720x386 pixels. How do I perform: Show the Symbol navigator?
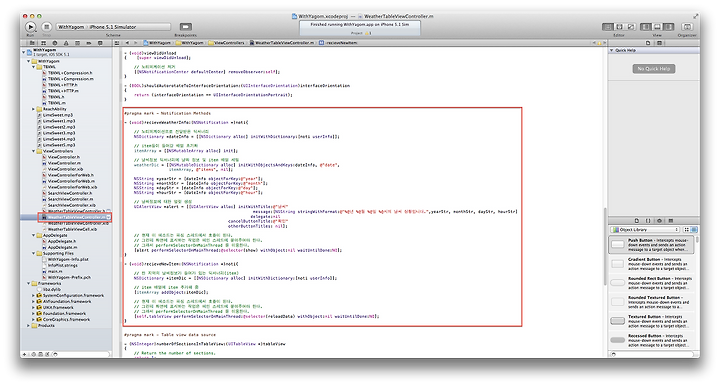coord(44,43)
